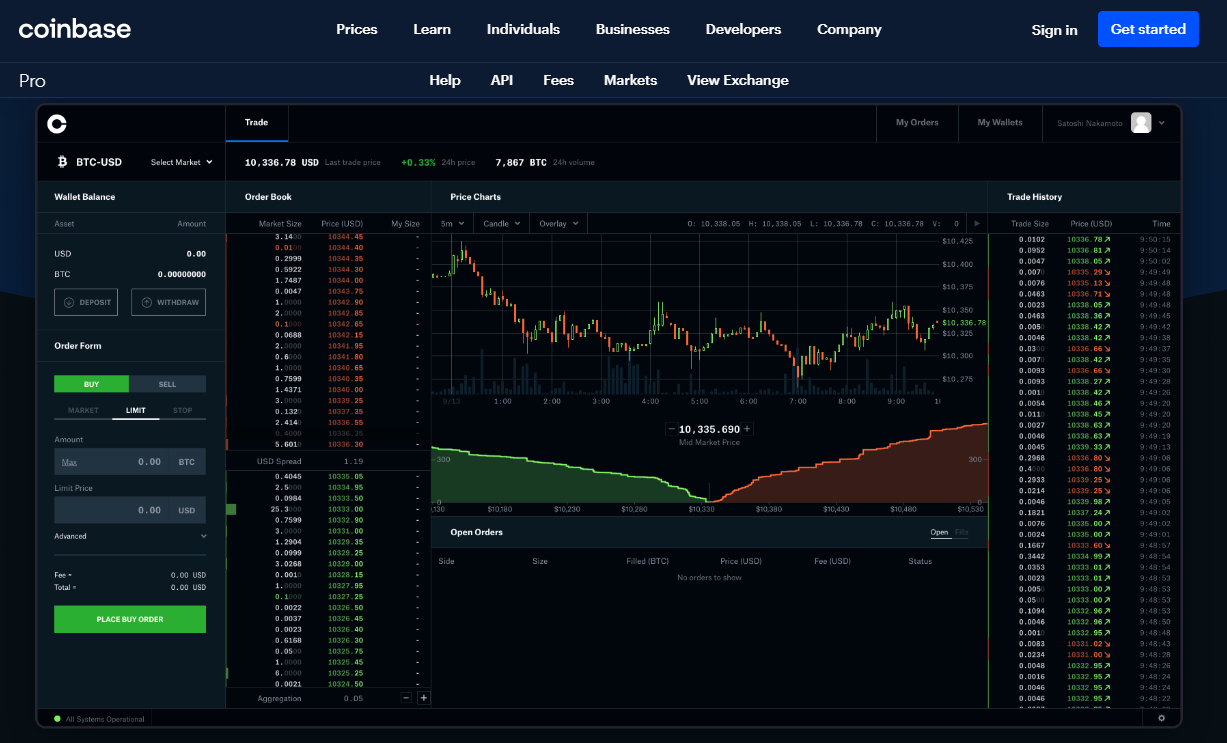Click the down arrow on the 10335.29 trade
1227x743 pixels.
pos(1108,272)
